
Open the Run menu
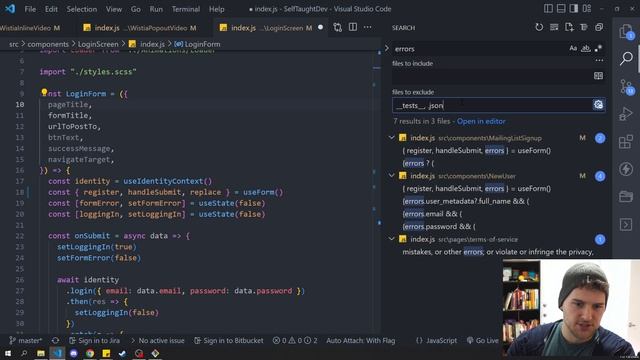click(156, 9)
